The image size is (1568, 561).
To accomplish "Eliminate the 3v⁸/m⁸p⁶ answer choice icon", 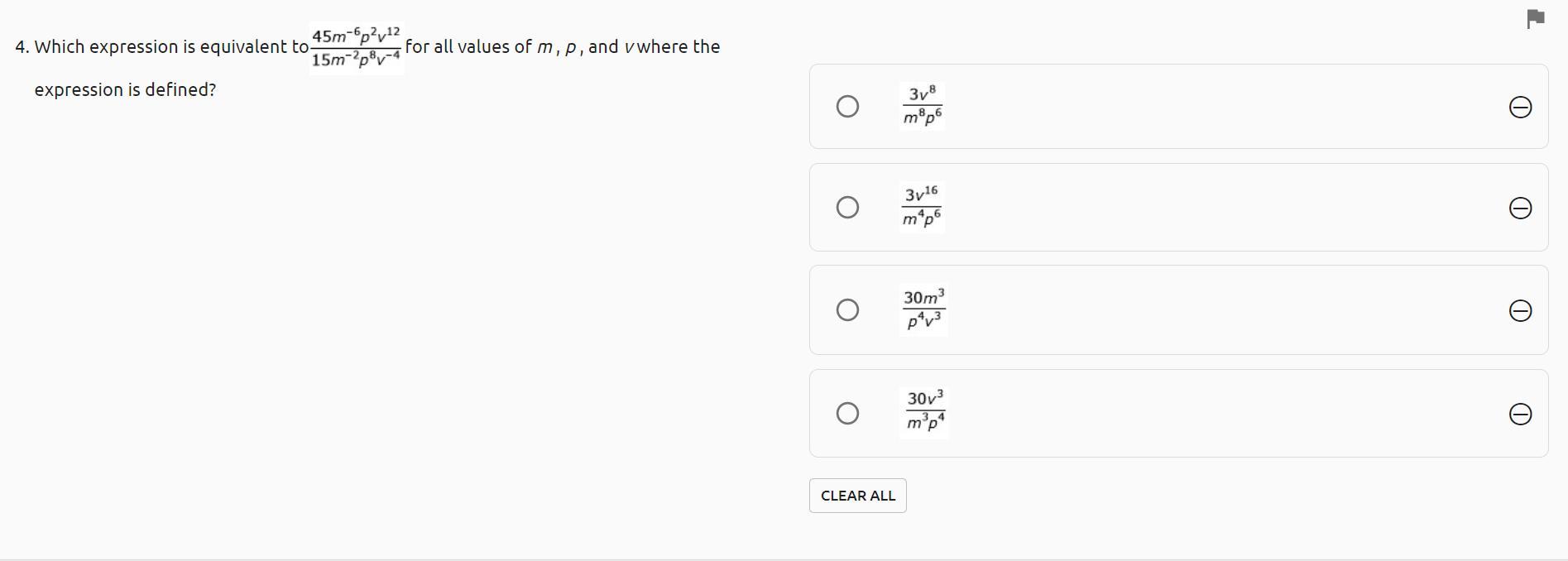I will click(x=1520, y=108).
